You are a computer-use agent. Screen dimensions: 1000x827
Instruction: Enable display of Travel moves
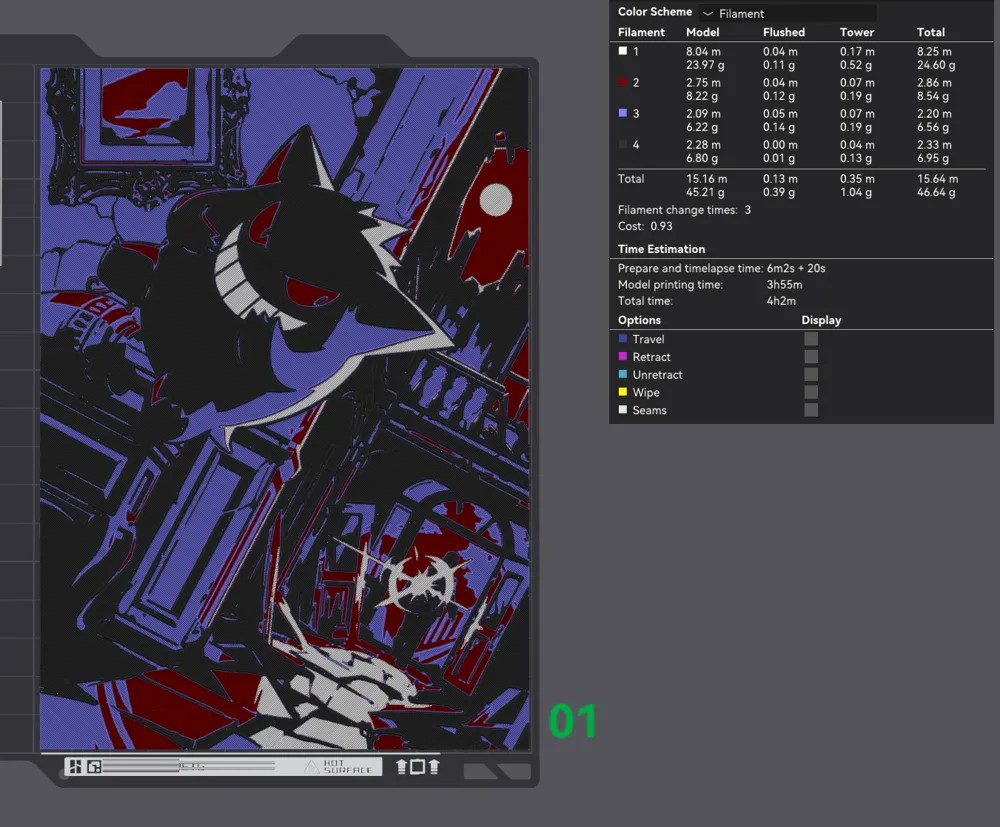811,339
